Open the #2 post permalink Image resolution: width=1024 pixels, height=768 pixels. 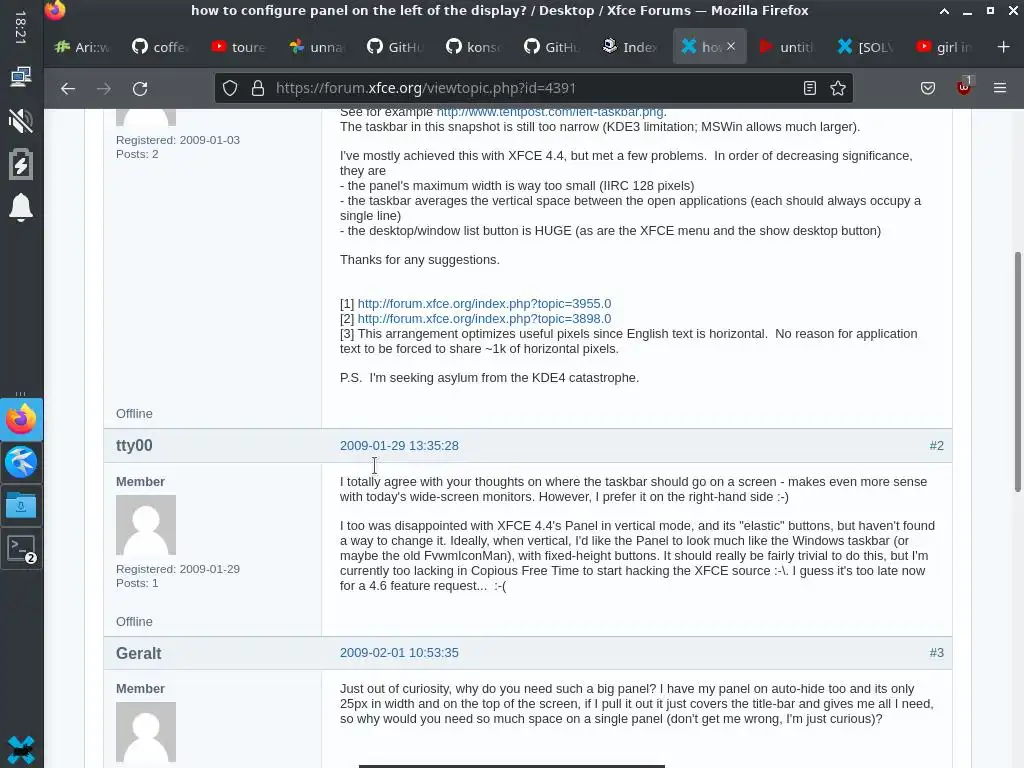tap(936, 446)
